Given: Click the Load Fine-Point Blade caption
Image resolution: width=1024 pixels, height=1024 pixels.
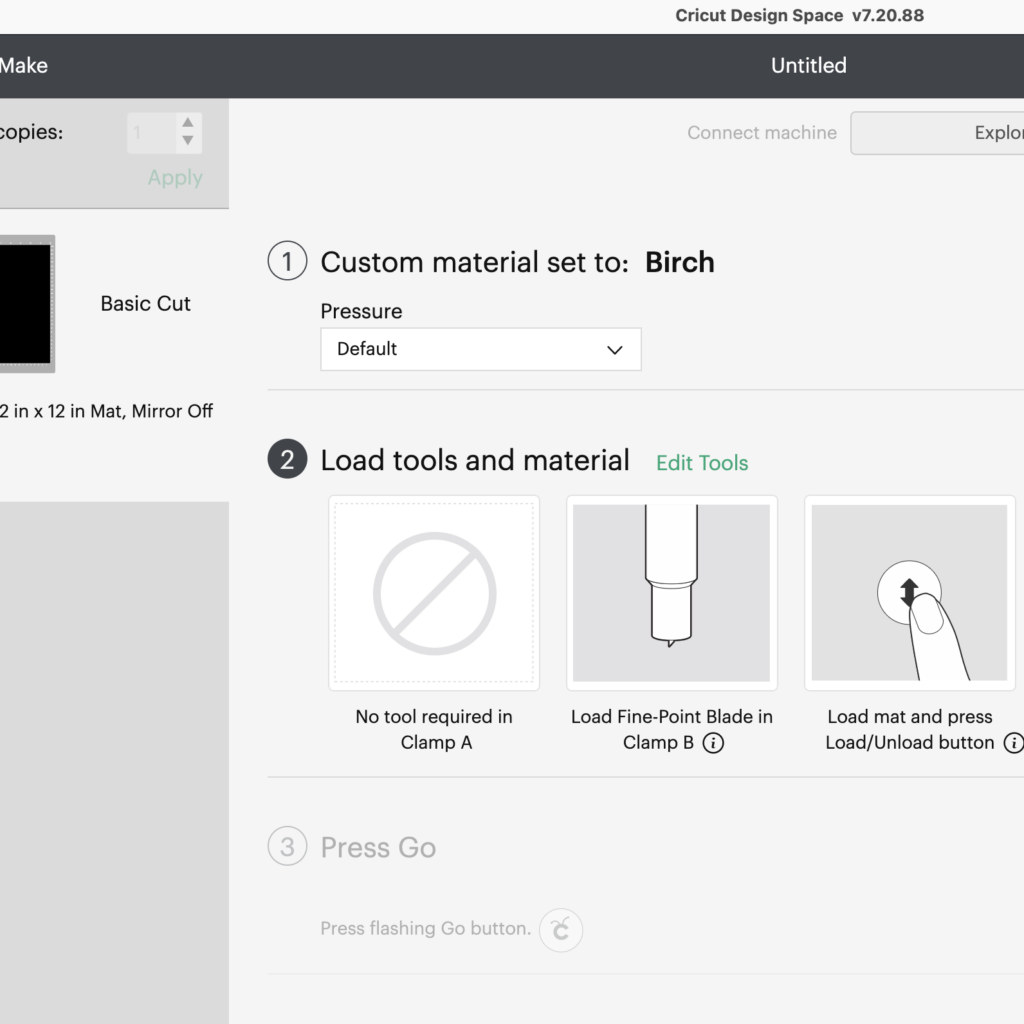Looking at the screenshot, I should (671, 729).
